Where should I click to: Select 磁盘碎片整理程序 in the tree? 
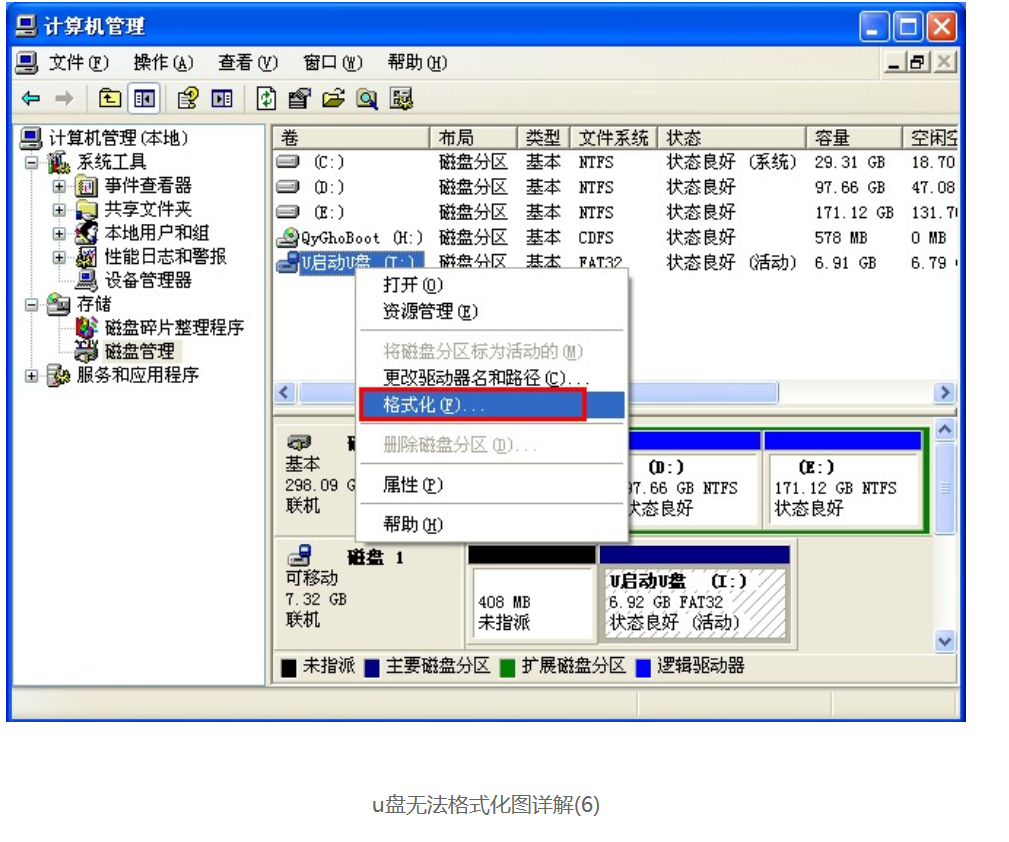(174, 328)
